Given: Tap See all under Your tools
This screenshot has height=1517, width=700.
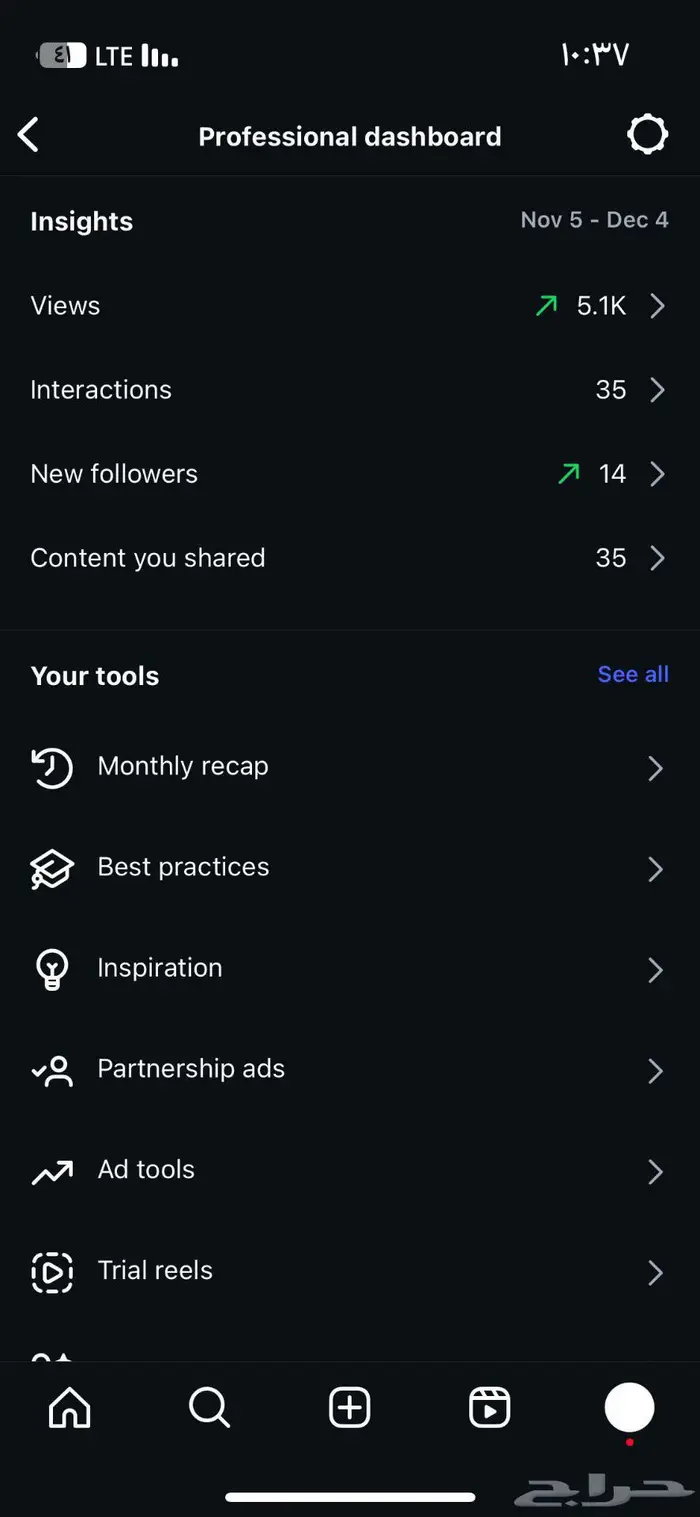Looking at the screenshot, I should (x=632, y=674).
